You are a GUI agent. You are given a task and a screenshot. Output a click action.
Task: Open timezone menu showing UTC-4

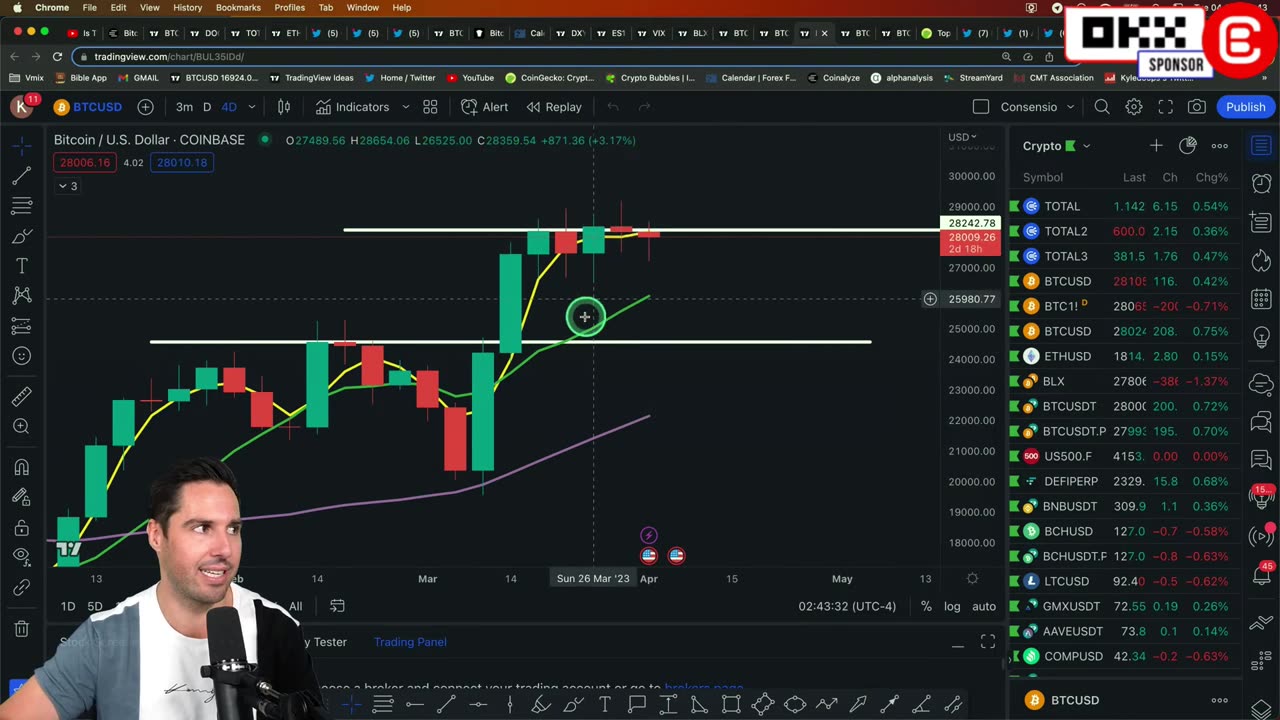pyautogui.click(x=847, y=606)
